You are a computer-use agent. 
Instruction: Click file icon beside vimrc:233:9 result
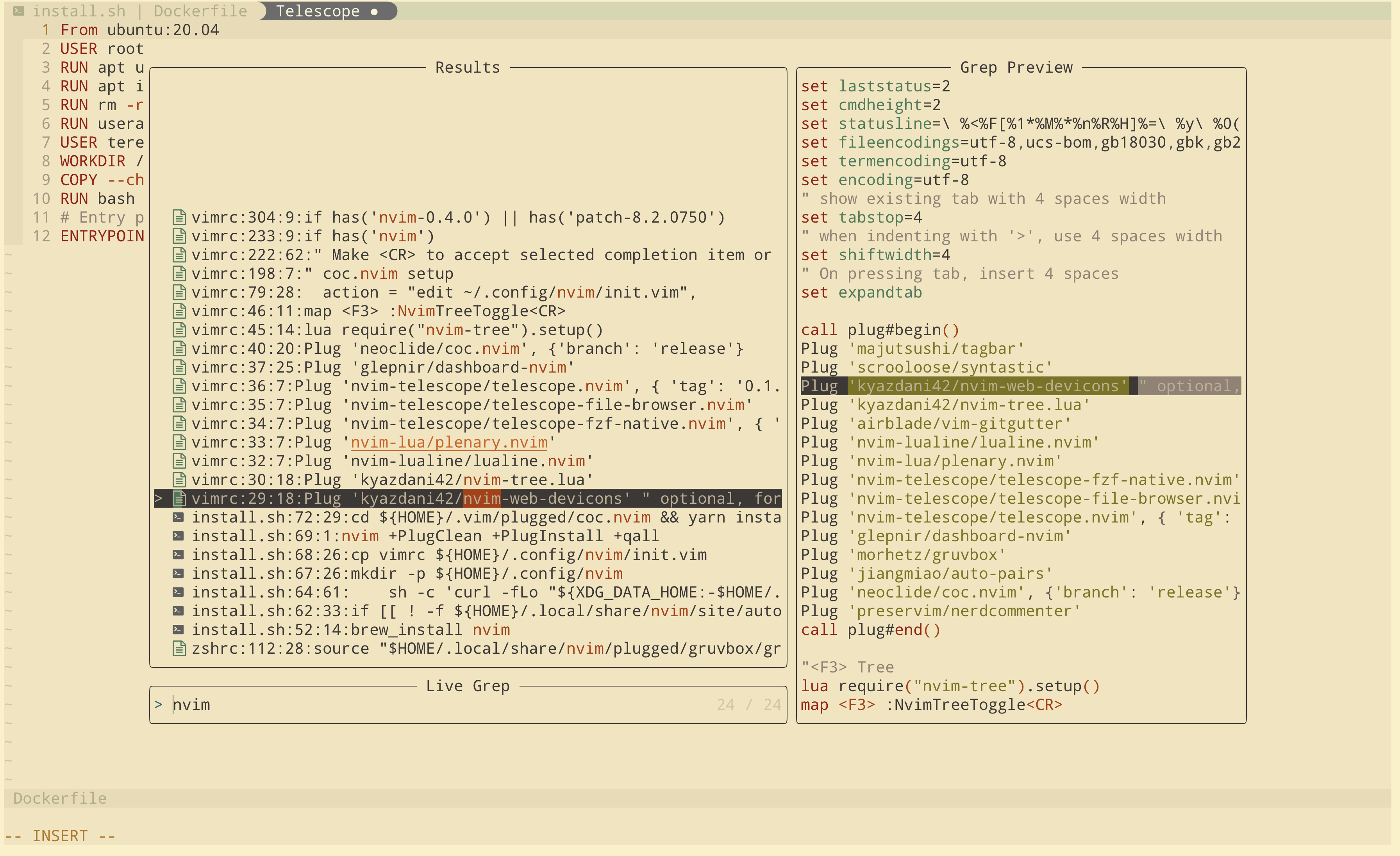point(179,236)
